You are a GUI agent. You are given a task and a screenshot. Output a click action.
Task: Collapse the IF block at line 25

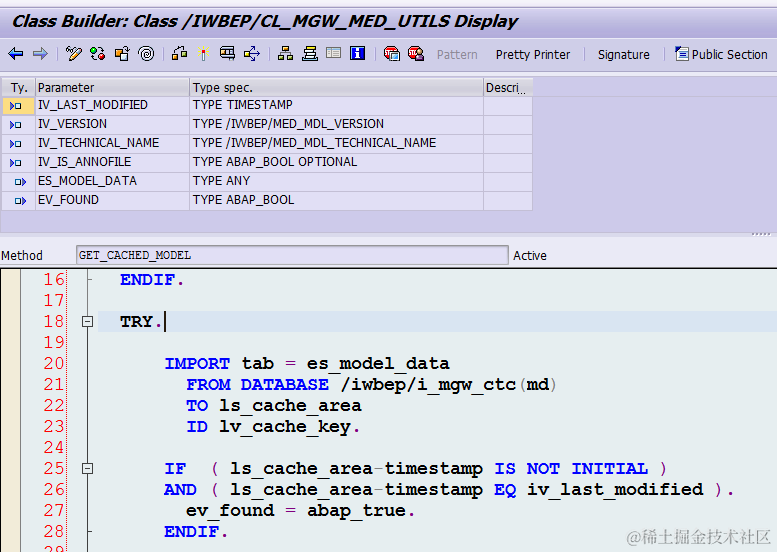point(87,468)
